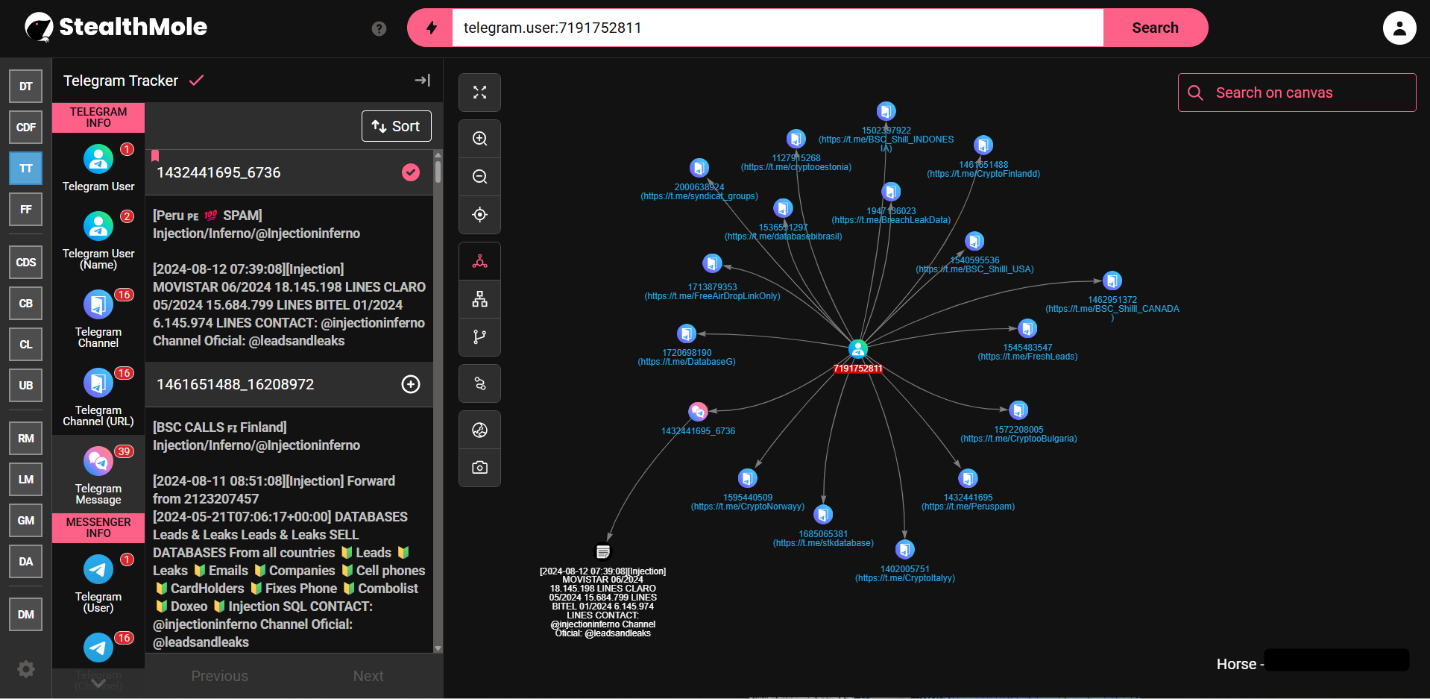Click the FreeAirDropLinkOnly channel node
This screenshot has height=699, width=1430.
pyautogui.click(x=711, y=264)
